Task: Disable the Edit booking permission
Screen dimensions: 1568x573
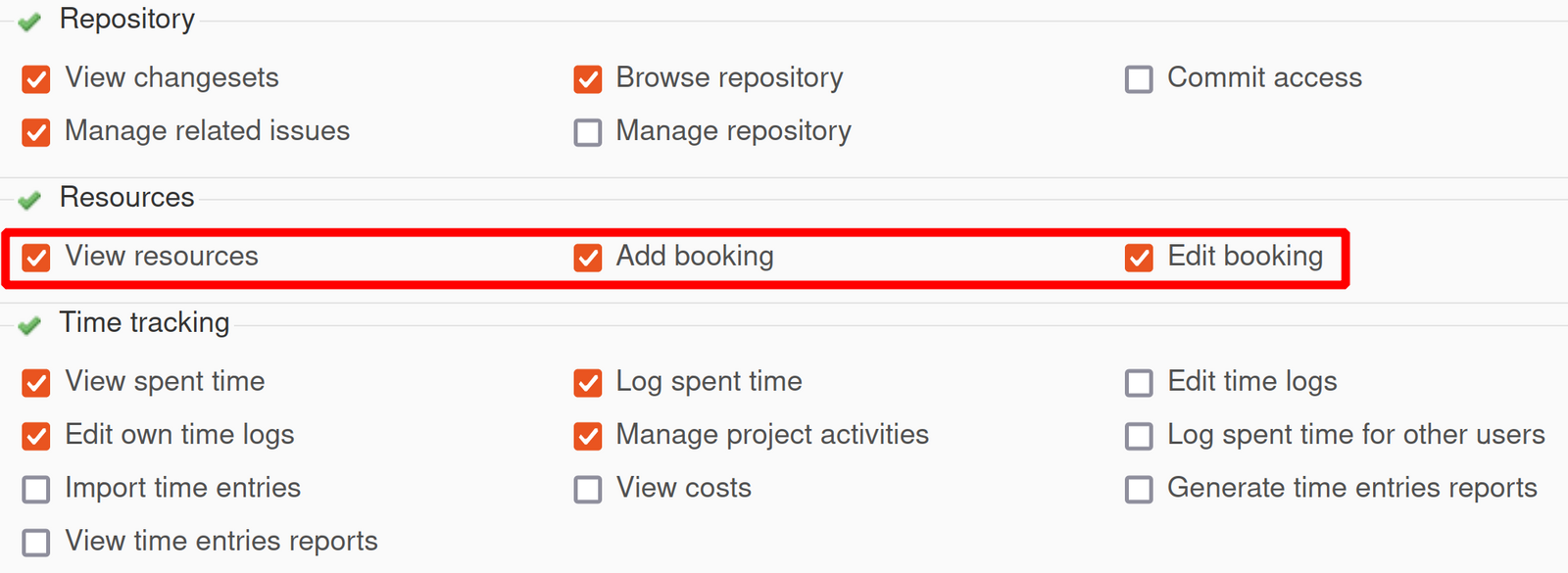Action: (x=1139, y=258)
